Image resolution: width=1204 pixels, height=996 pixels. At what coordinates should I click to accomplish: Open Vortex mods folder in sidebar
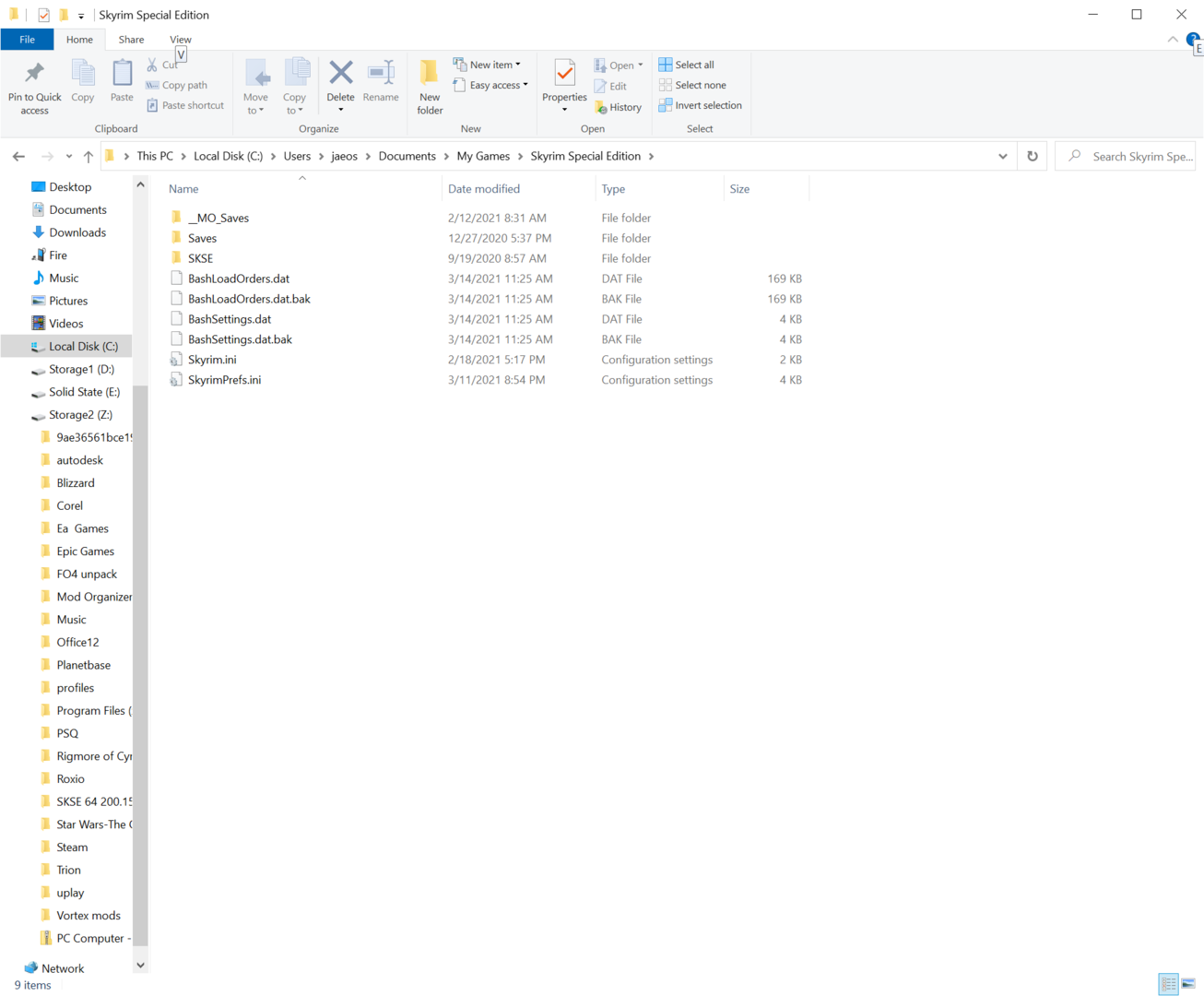pyautogui.click(x=89, y=916)
